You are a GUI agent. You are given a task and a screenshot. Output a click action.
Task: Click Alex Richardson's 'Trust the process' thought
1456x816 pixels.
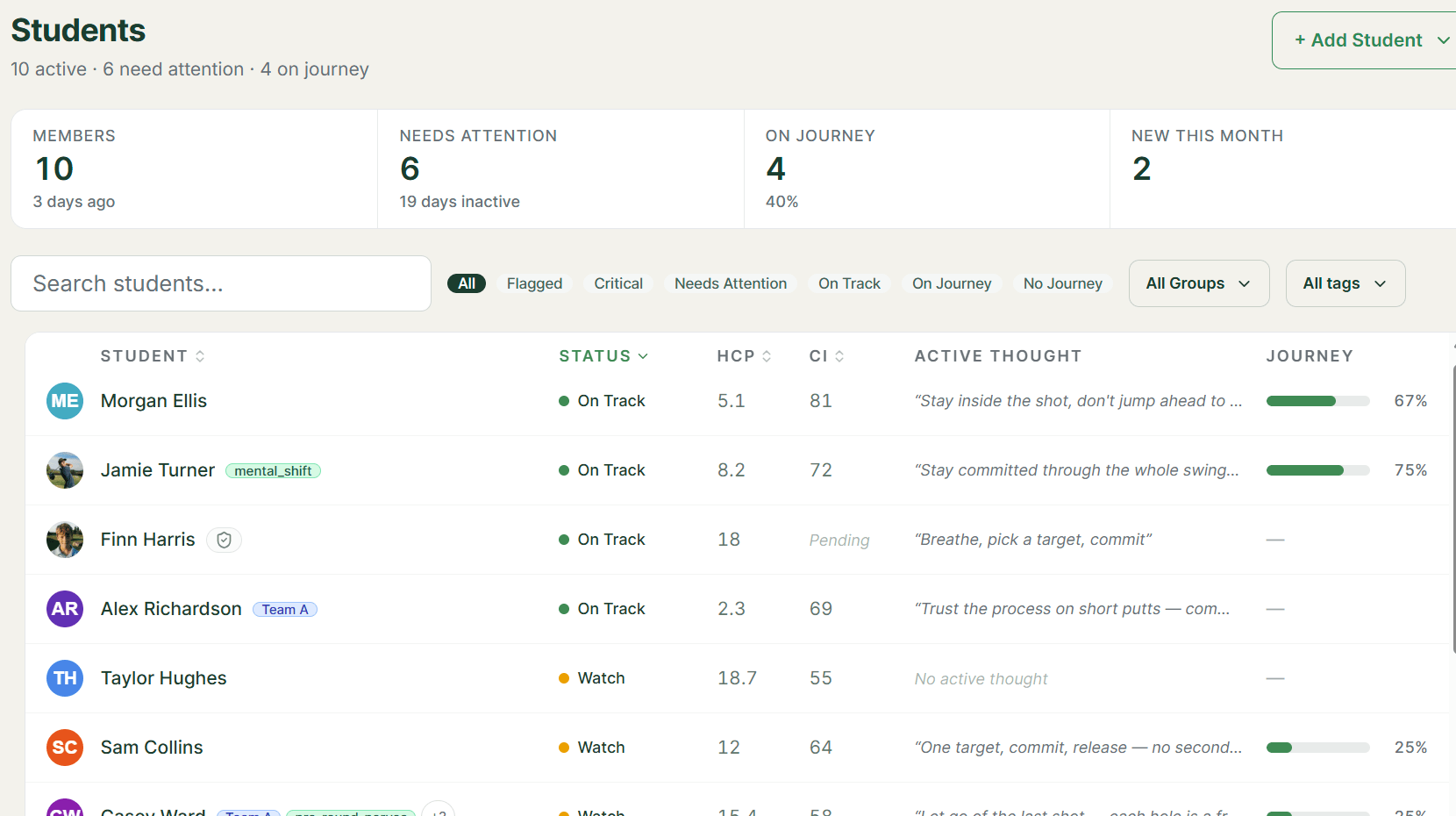[1072, 609]
